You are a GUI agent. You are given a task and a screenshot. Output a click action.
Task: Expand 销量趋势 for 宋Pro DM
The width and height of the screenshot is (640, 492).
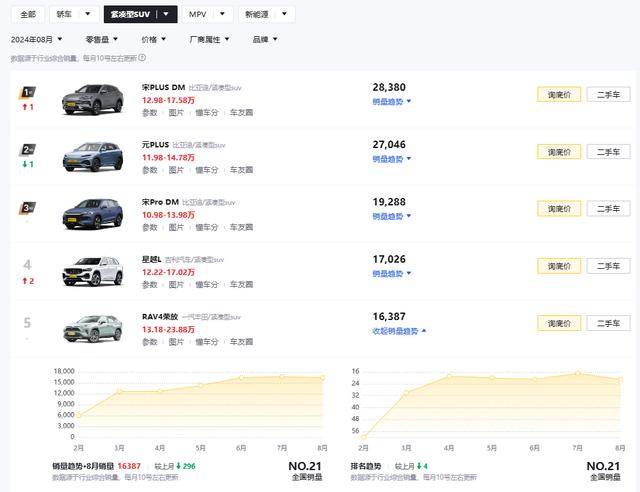[391, 216]
